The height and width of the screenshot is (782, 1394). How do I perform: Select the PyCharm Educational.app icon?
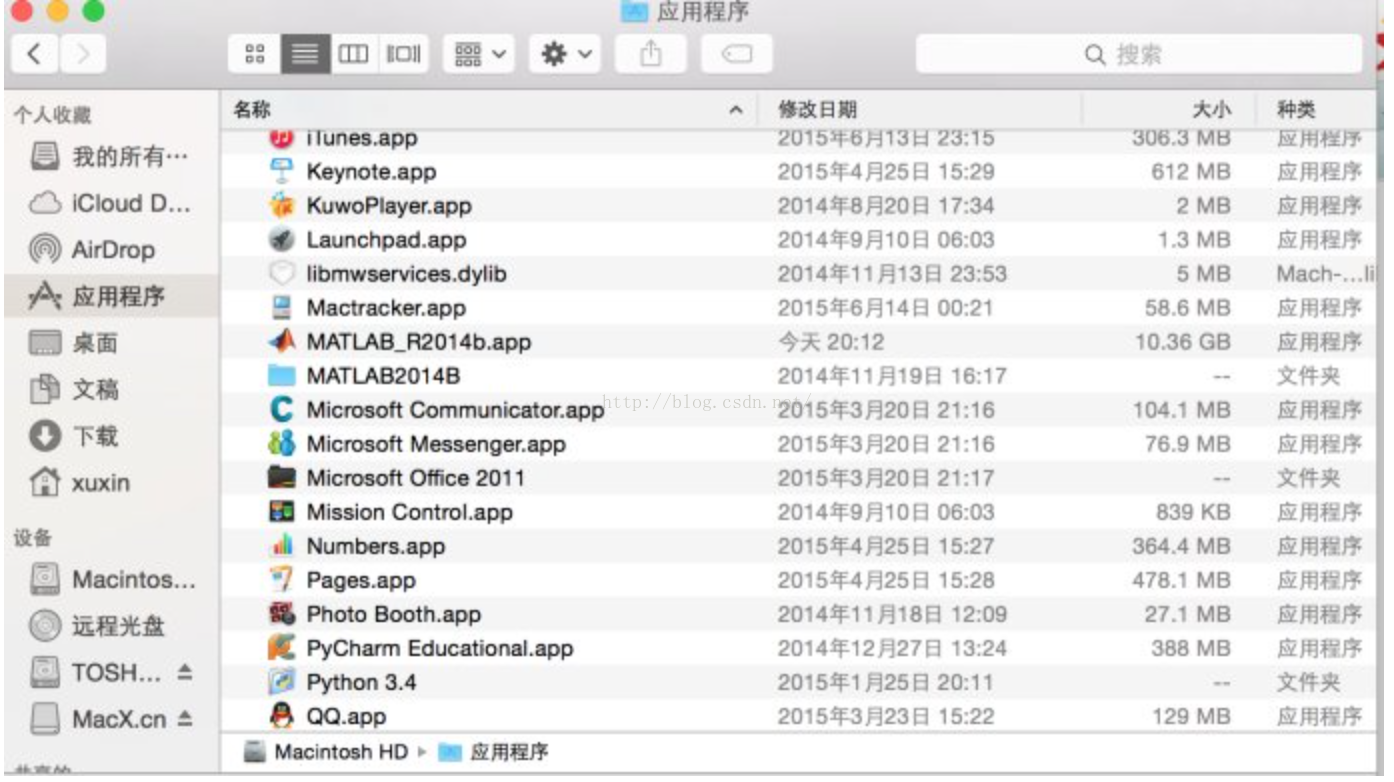(x=282, y=648)
